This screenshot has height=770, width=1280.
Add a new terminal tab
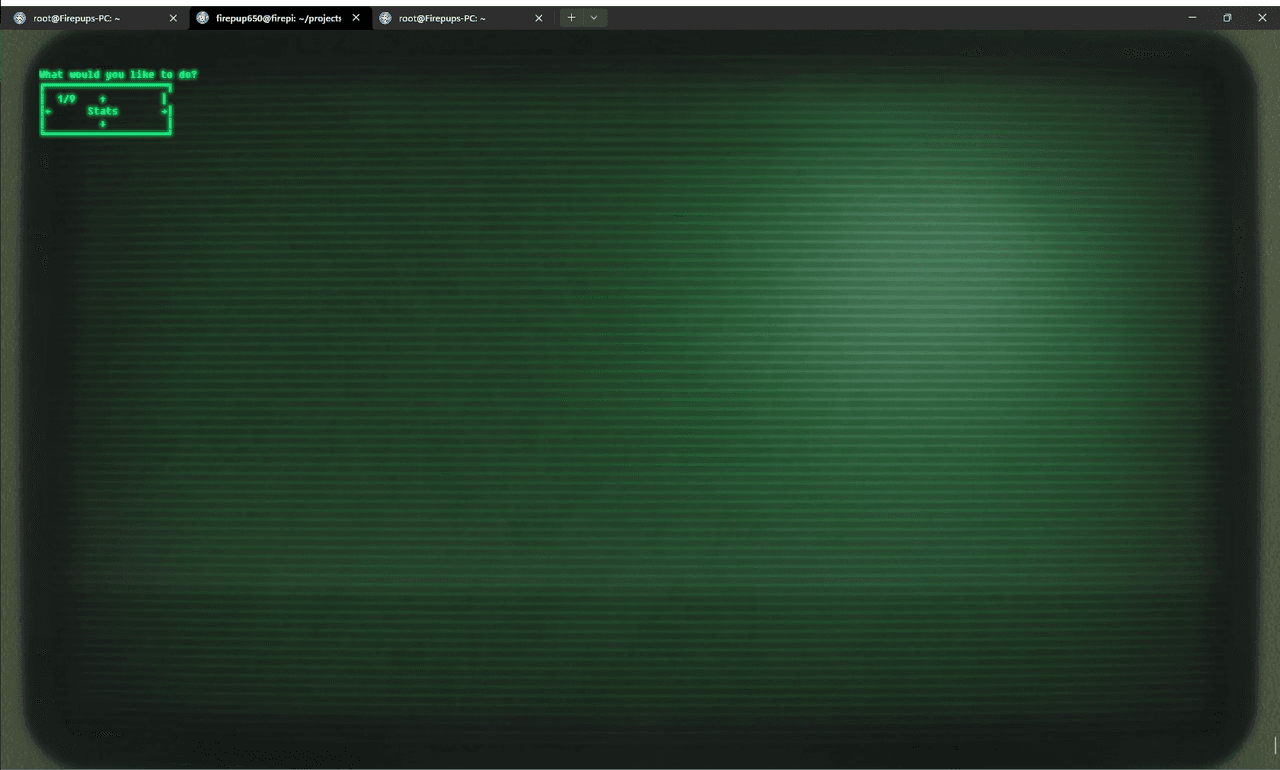(x=571, y=18)
